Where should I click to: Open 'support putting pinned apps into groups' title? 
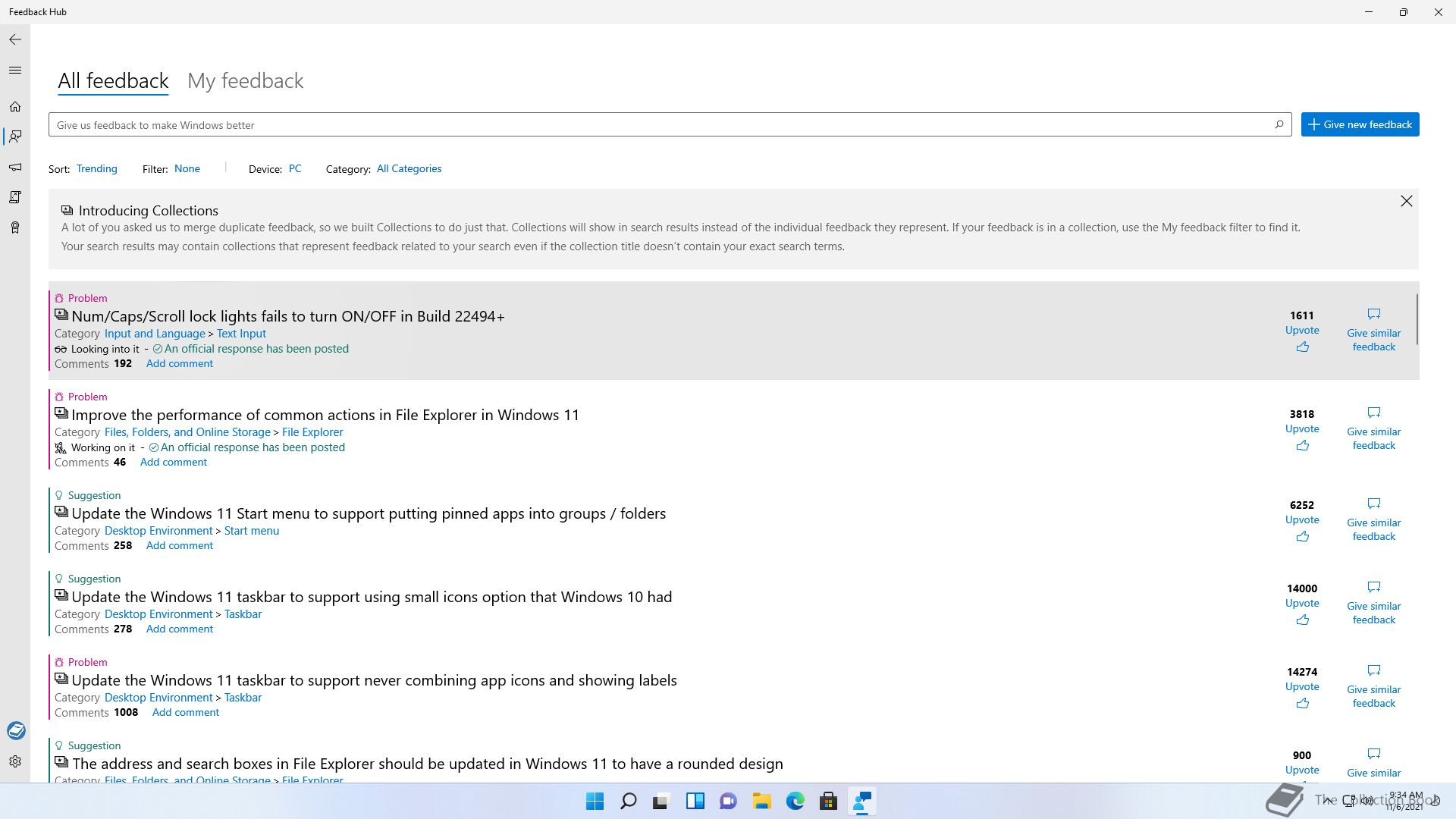tap(369, 513)
